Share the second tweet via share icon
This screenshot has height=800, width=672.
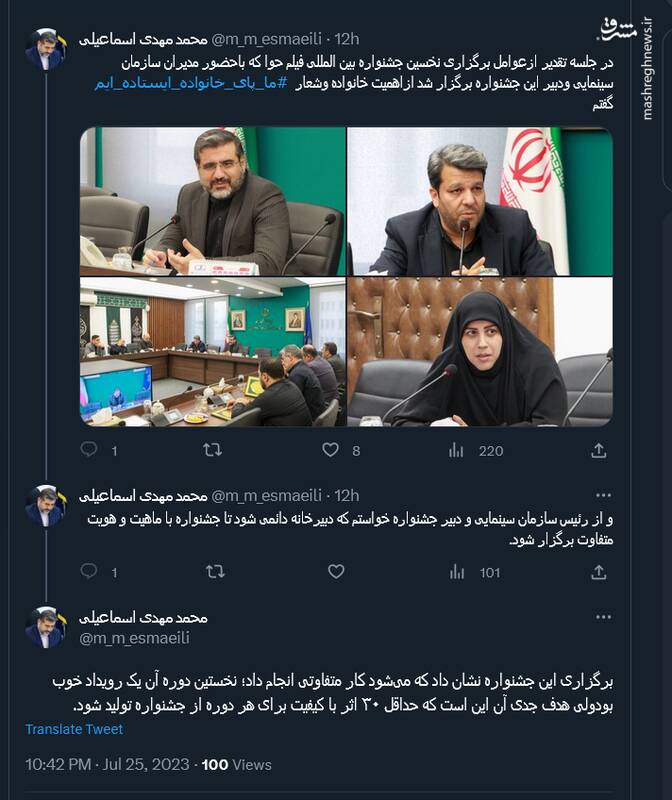(x=599, y=572)
